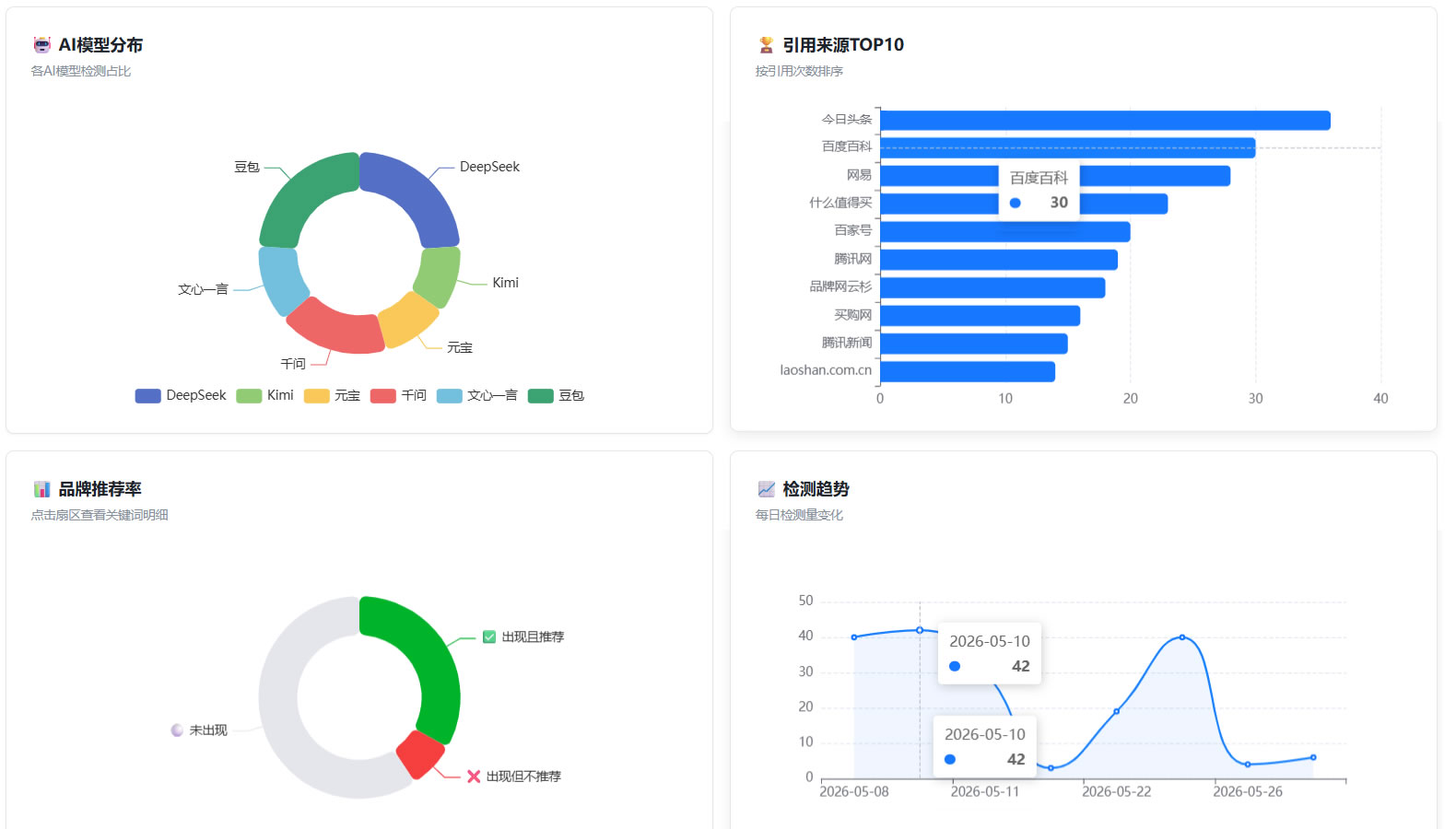Click the robot icon beside AI模型分布
The height and width of the screenshot is (829, 1456).
coord(41,45)
